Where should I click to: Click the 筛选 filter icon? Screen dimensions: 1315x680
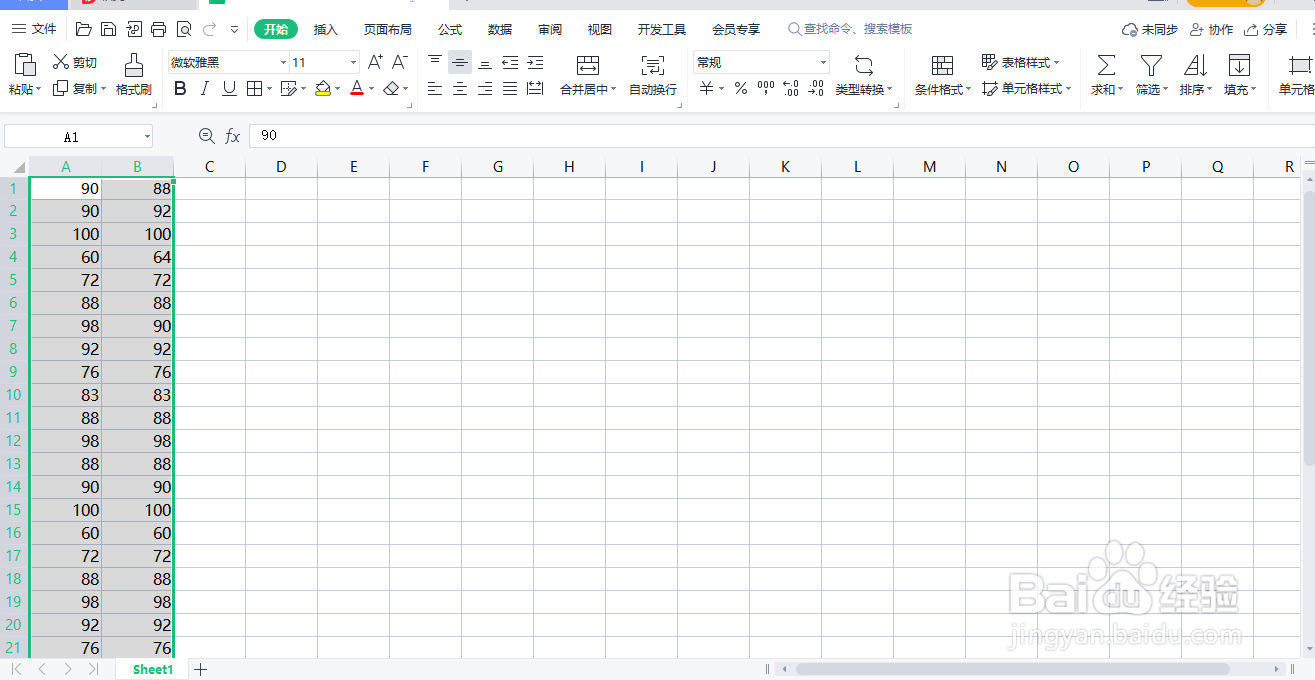pyautogui.click(x=1151, y=66)
